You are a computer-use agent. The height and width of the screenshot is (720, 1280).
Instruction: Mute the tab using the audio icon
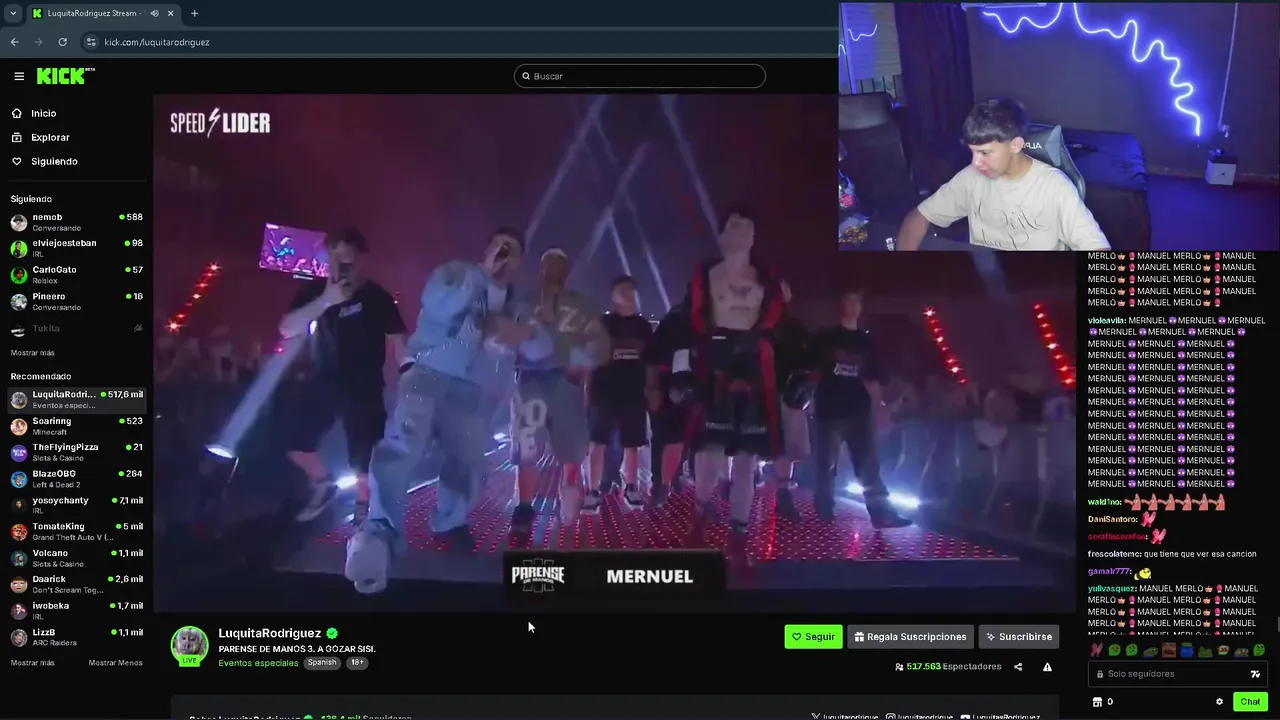[x=154, y=13]
